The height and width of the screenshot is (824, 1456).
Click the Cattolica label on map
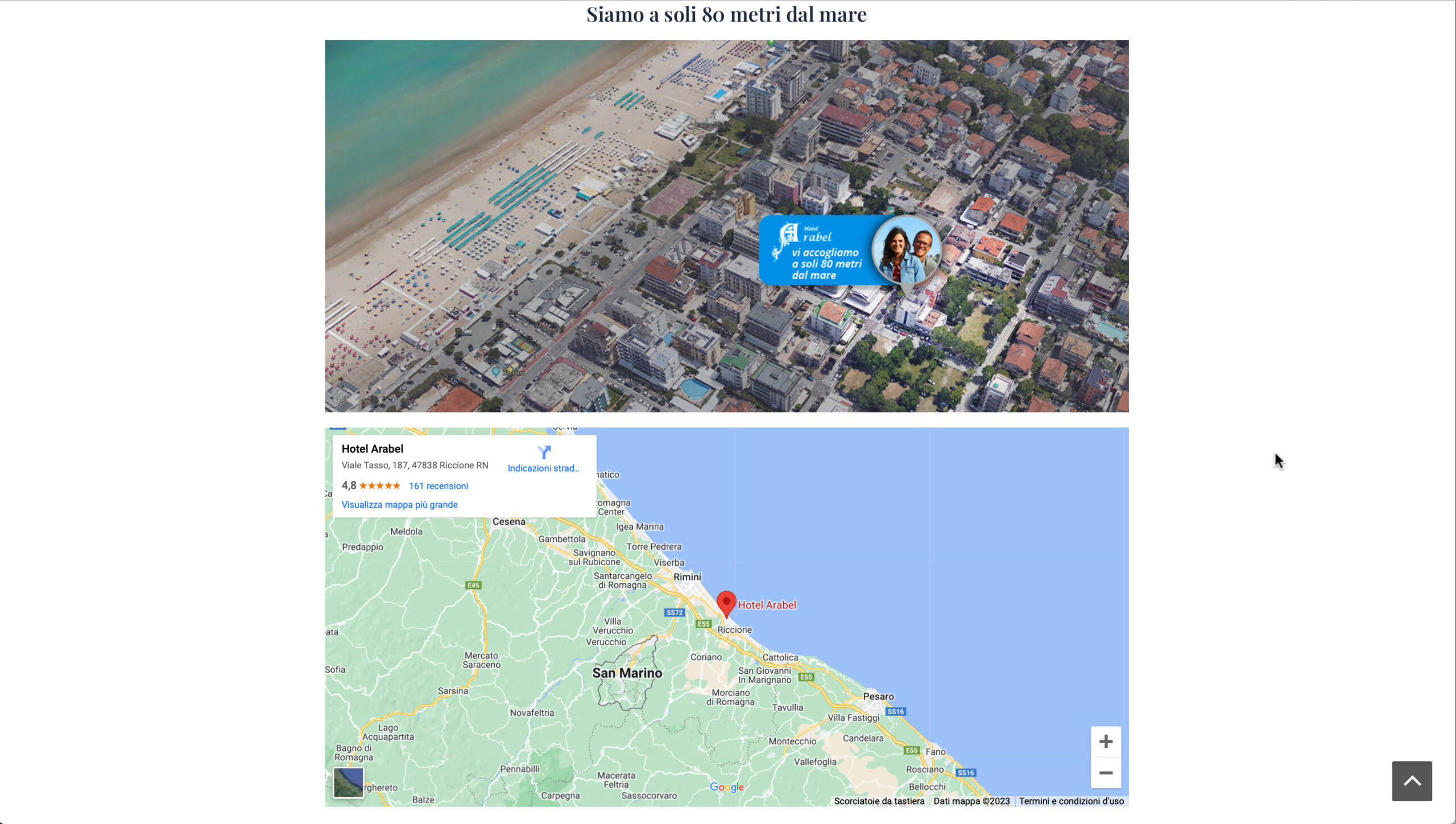coord(780,657)
